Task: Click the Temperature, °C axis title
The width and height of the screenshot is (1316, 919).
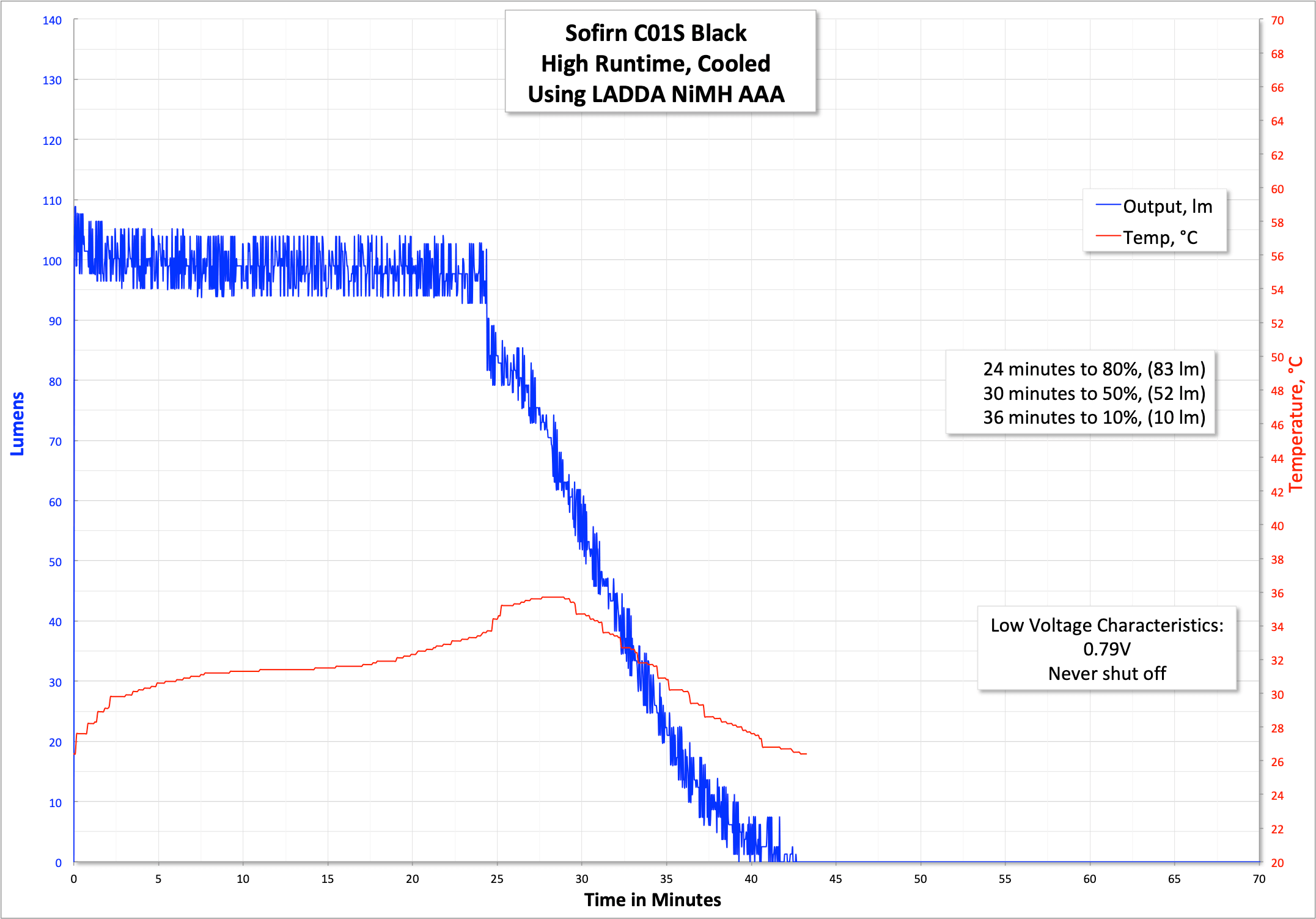Action: coord(1296,424)
